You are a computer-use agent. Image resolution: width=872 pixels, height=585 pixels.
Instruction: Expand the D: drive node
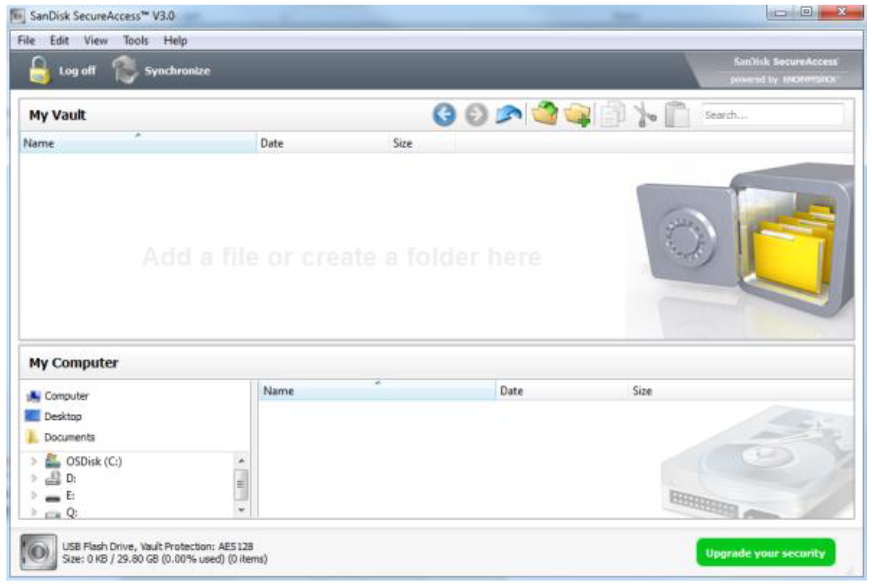coord(34,478)
